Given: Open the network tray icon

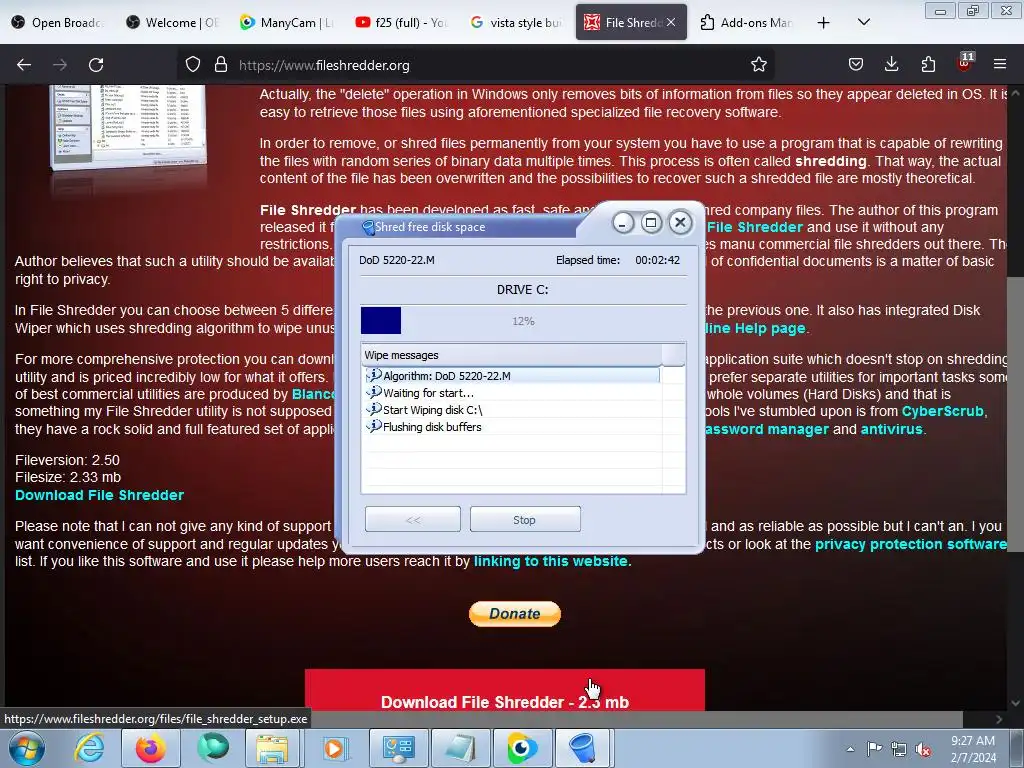Looking at the screenshot, I should [899, 749].
